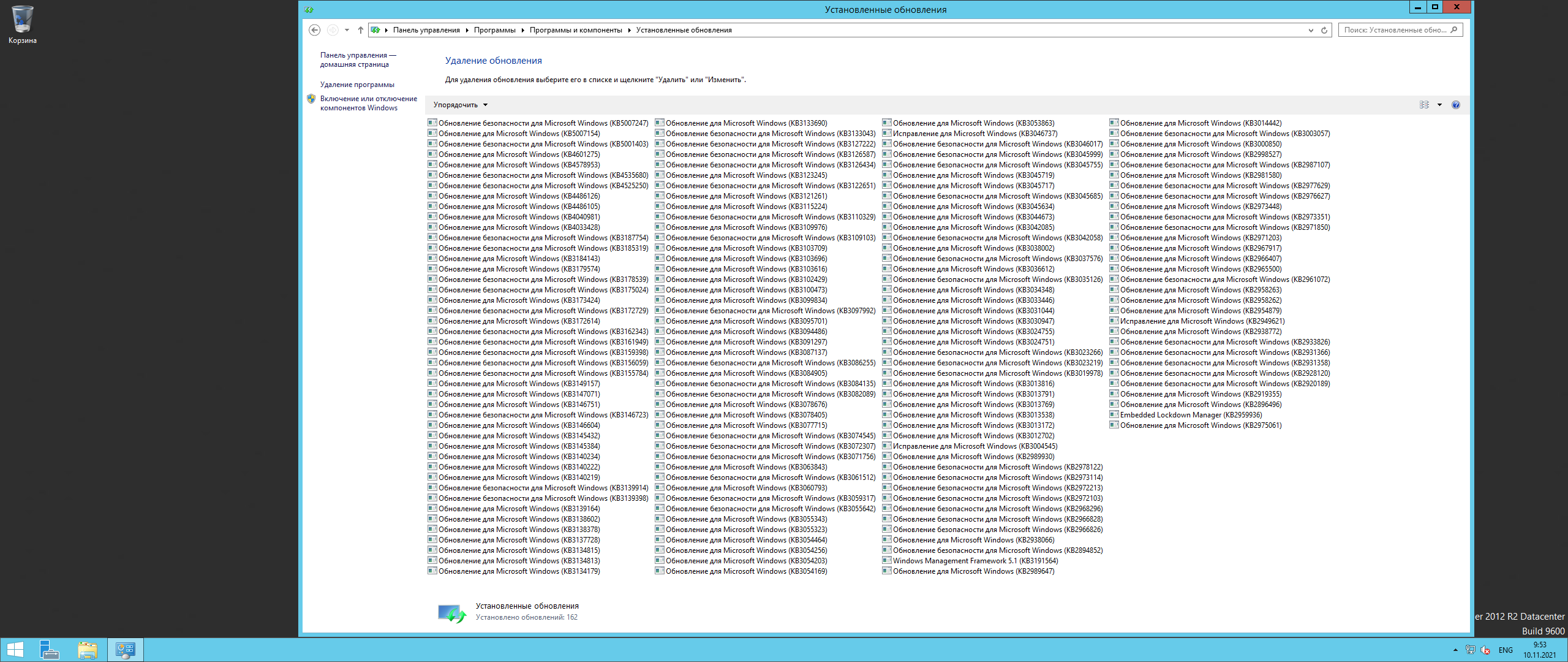Select update KB2989647
Viewport: 1568px width, 662px height.
pos(968,571)
